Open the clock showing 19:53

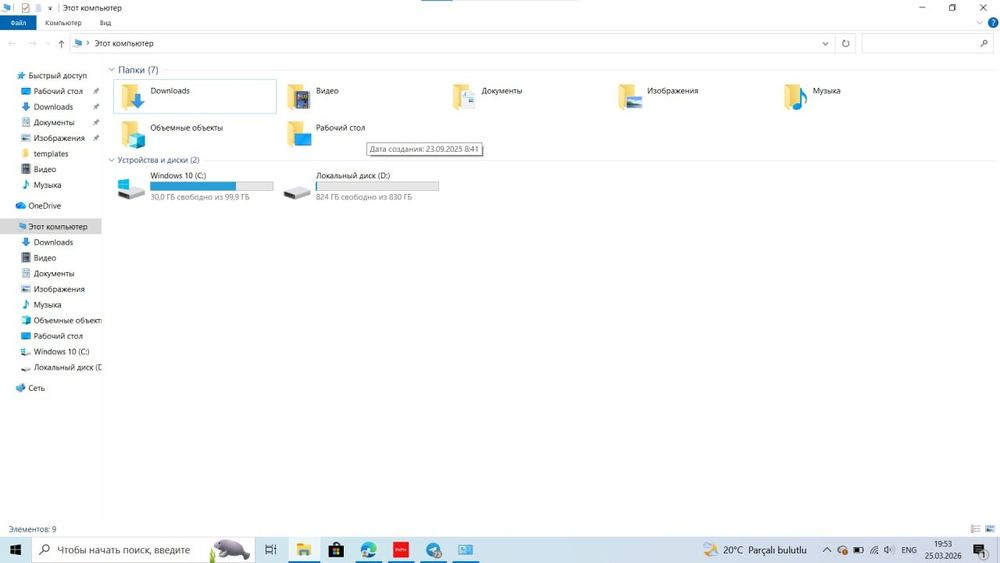point(943,550)
